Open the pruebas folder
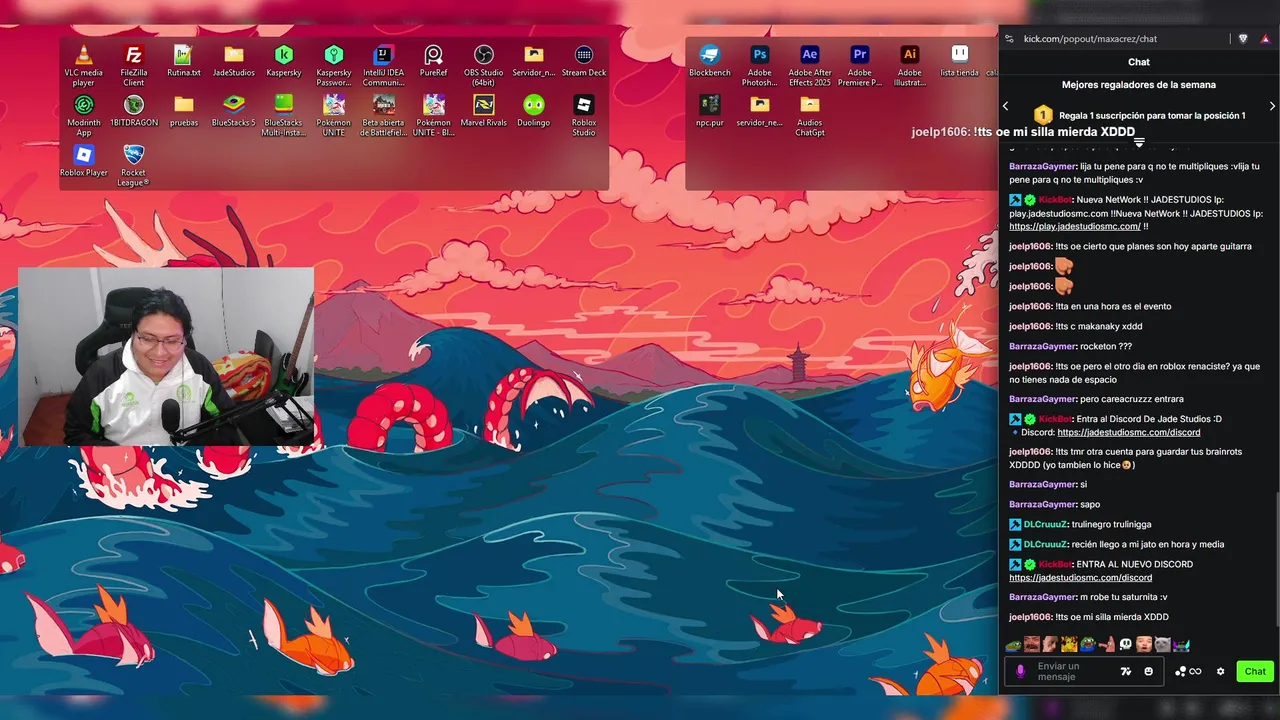Image resolution: width=1280 pixels, height=720 pixels. pos(183,110)
